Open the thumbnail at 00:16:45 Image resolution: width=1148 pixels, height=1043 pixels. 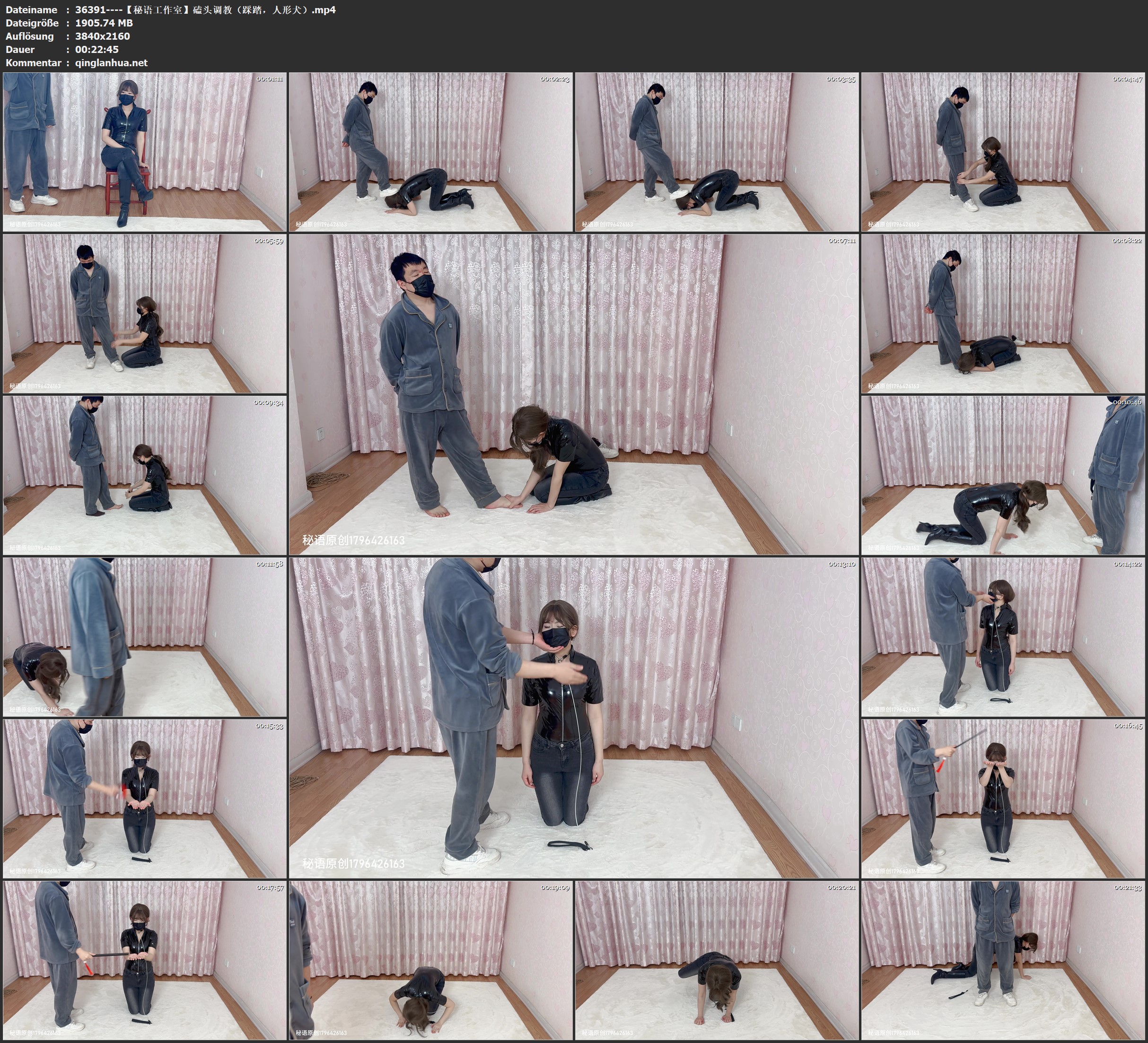1003,798
